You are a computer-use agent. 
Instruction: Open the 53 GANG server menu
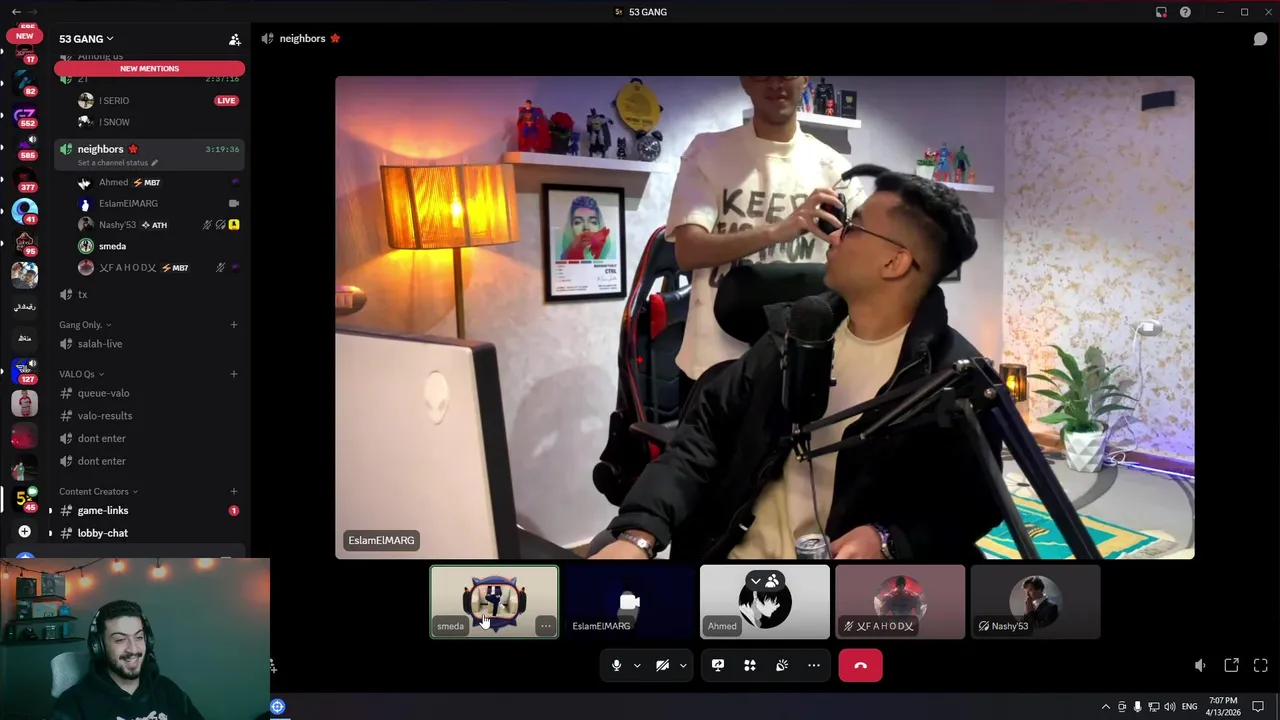click(86, 39)
